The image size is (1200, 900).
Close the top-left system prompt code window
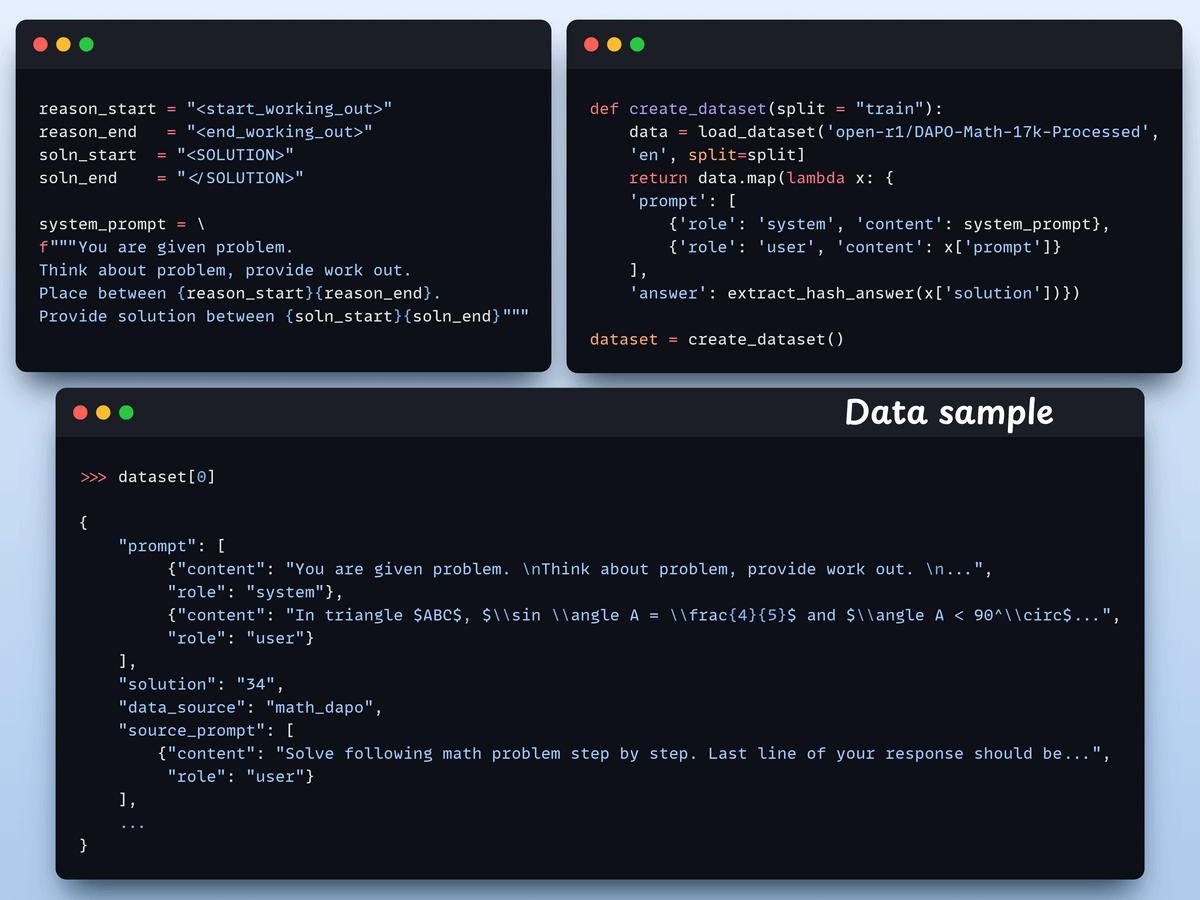pyautogui.click(x=40, y=44)
